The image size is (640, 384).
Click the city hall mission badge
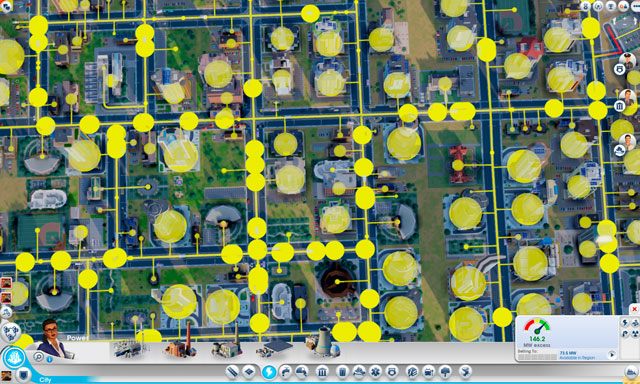click(620, 107)
